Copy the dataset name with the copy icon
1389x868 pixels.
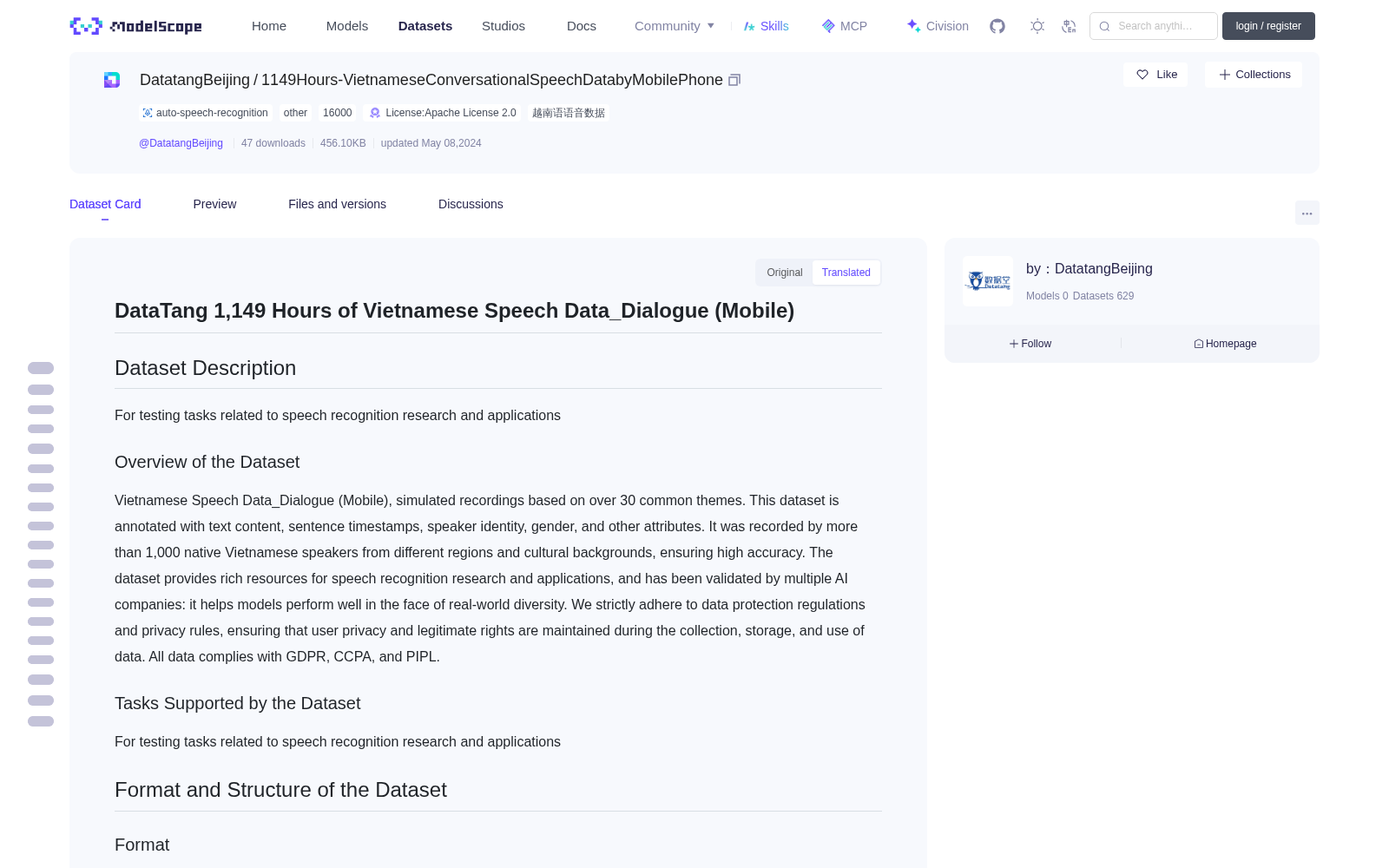point(734,80)
